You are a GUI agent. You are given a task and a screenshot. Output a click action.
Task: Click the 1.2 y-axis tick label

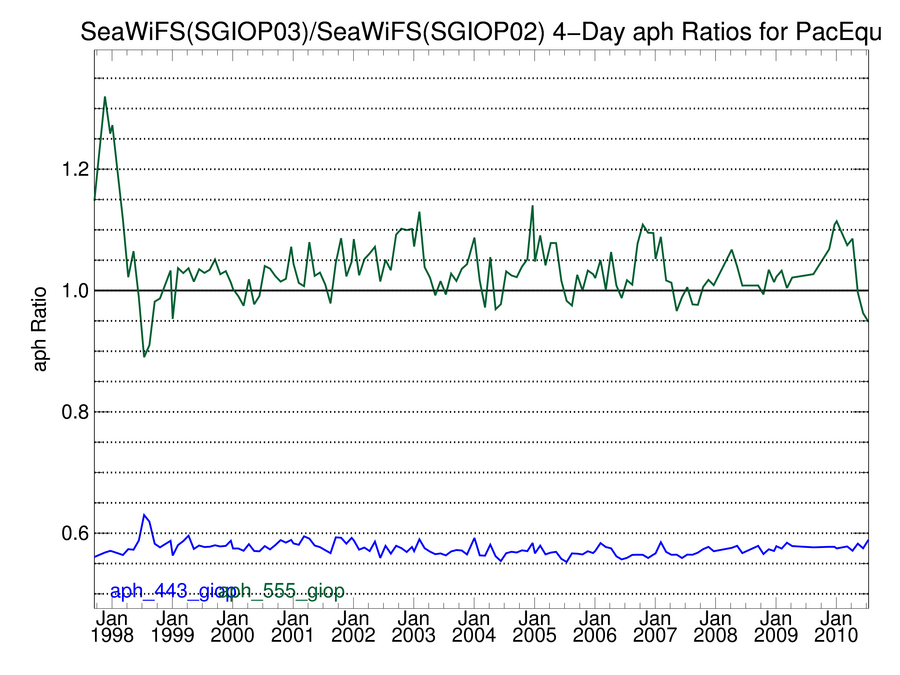click(75, 169)
